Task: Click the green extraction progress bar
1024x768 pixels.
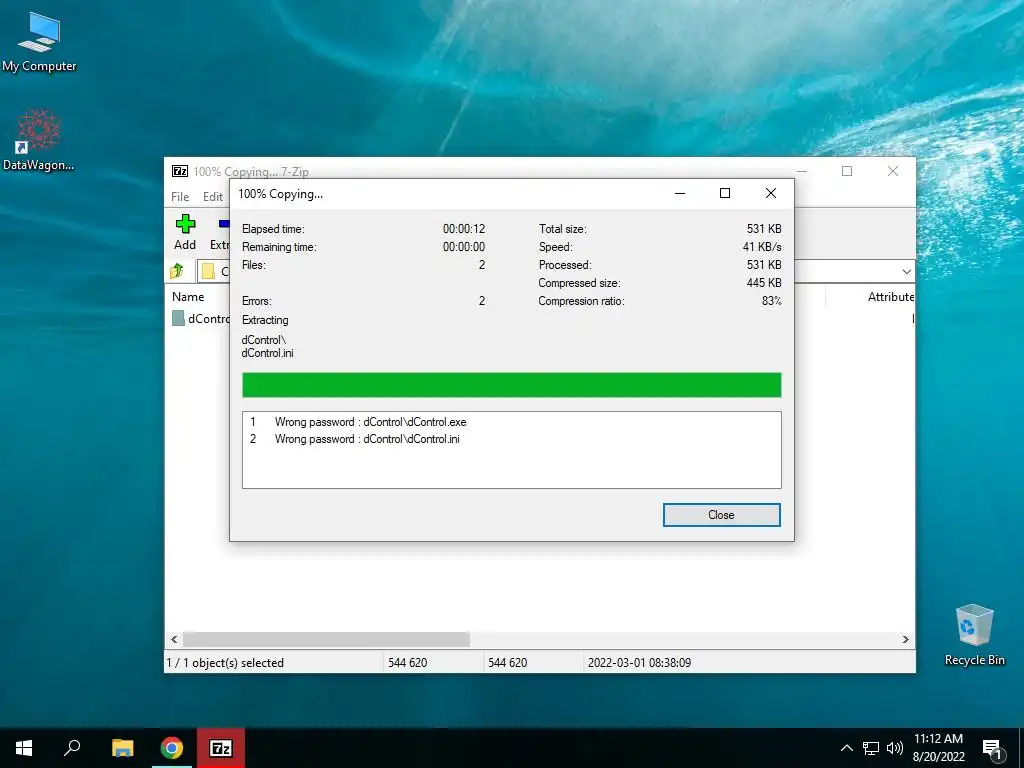Action: [511, 385]
